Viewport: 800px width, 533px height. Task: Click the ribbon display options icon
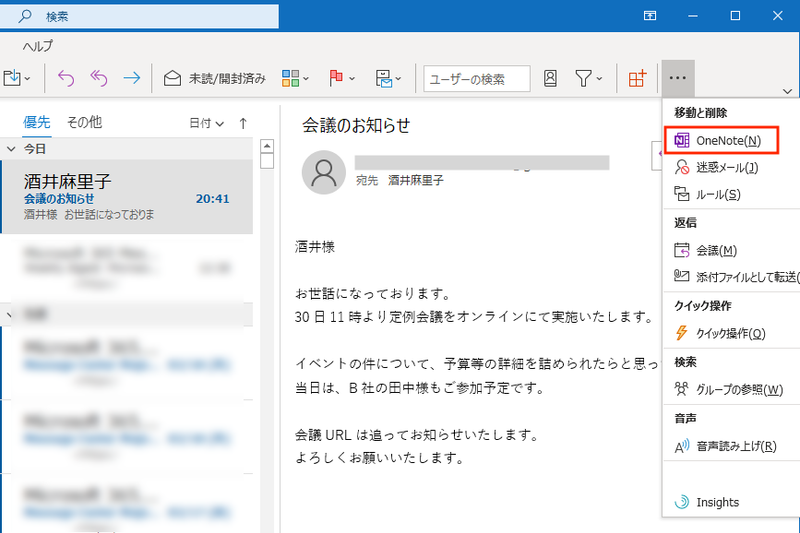point(649,16)
